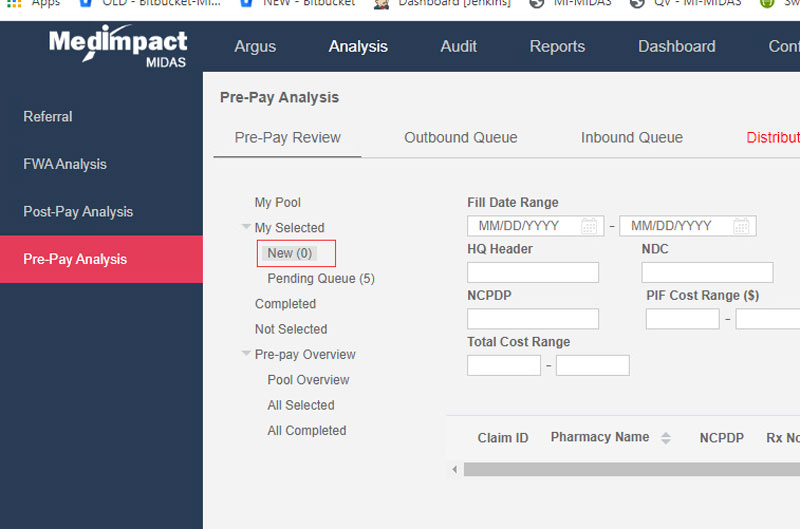The width and height of the screenshot is (800, 529).
Task: Collapse the Pre-pay Overview tree node
Action: (246, 354)
